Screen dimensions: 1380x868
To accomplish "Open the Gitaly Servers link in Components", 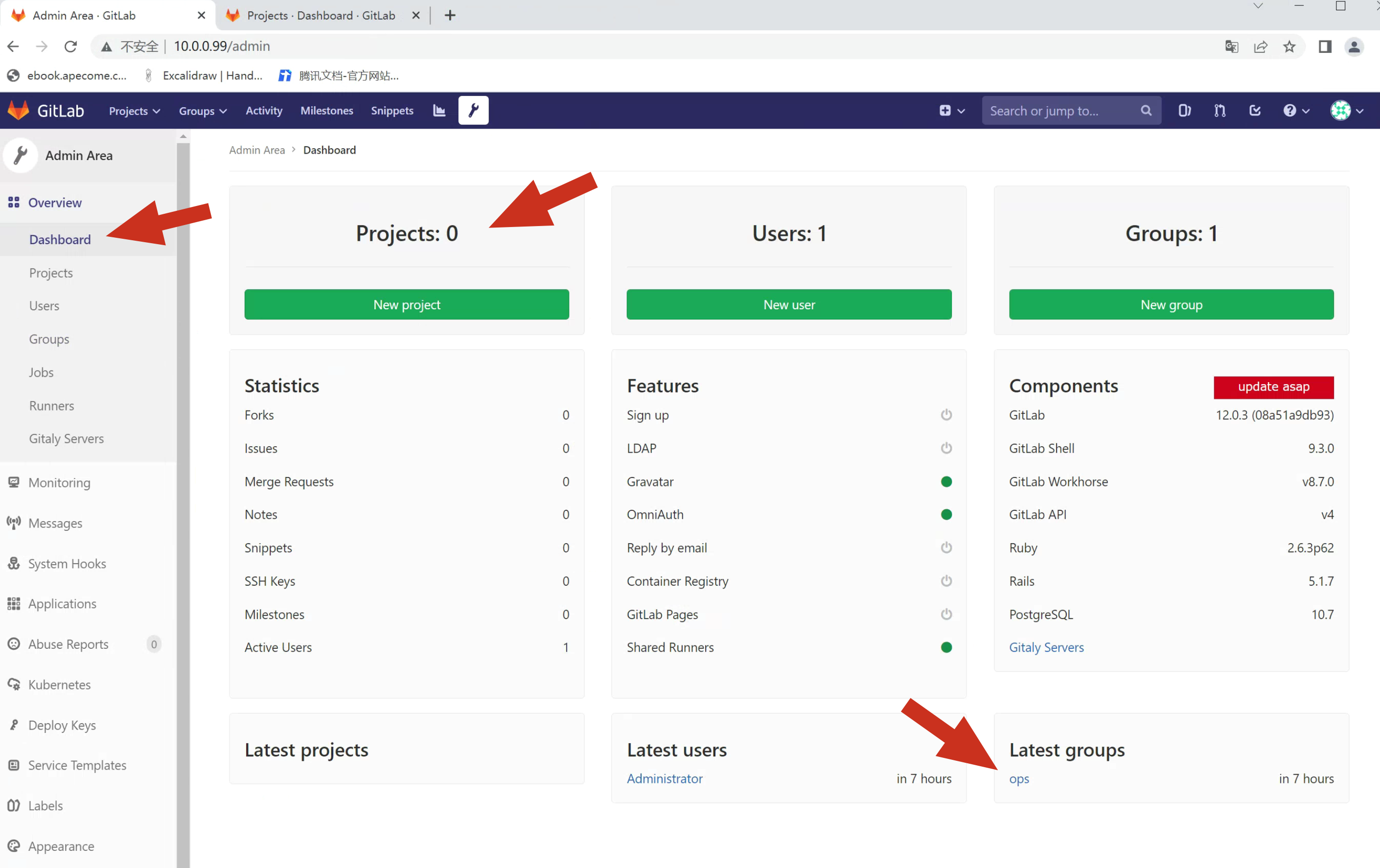I will (x=1046, y=647).
